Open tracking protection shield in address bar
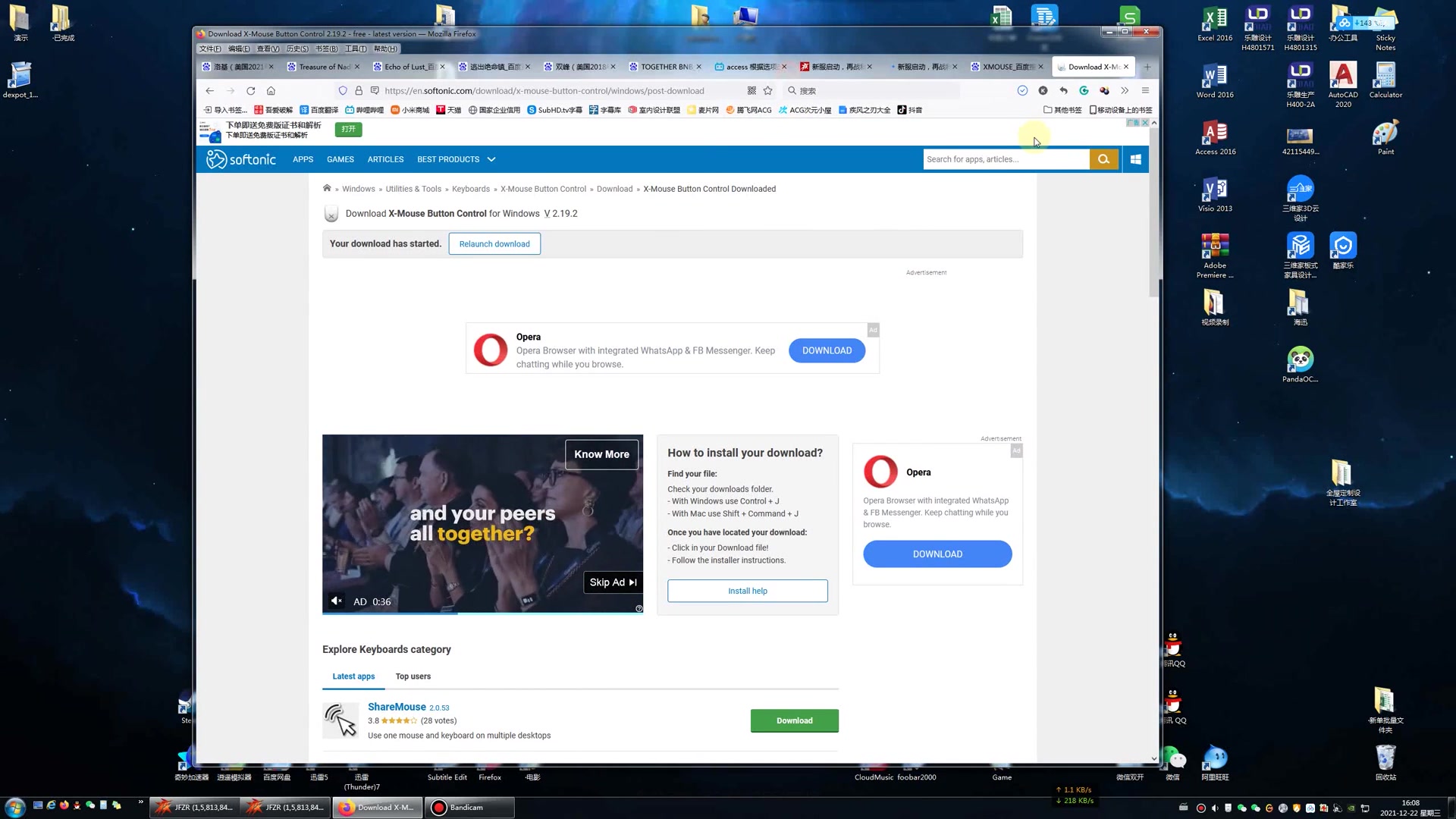1456x819 pixels. (343, 90)
